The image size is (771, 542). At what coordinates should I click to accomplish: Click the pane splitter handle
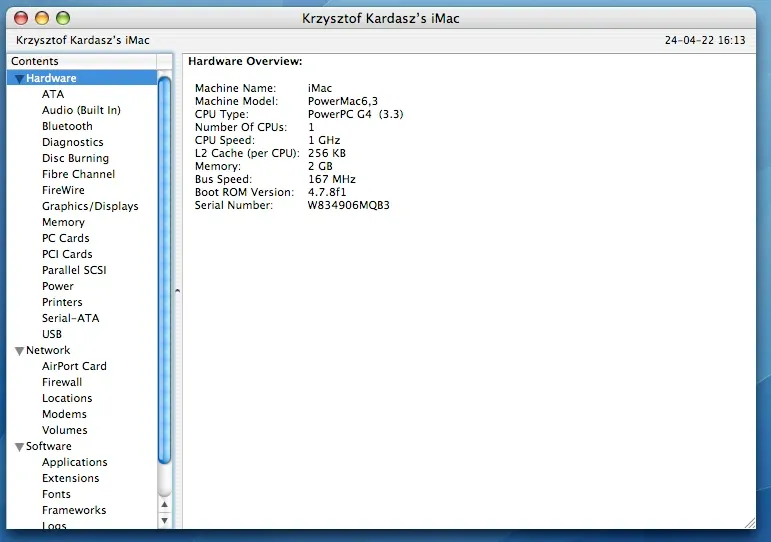click(178, 291)
